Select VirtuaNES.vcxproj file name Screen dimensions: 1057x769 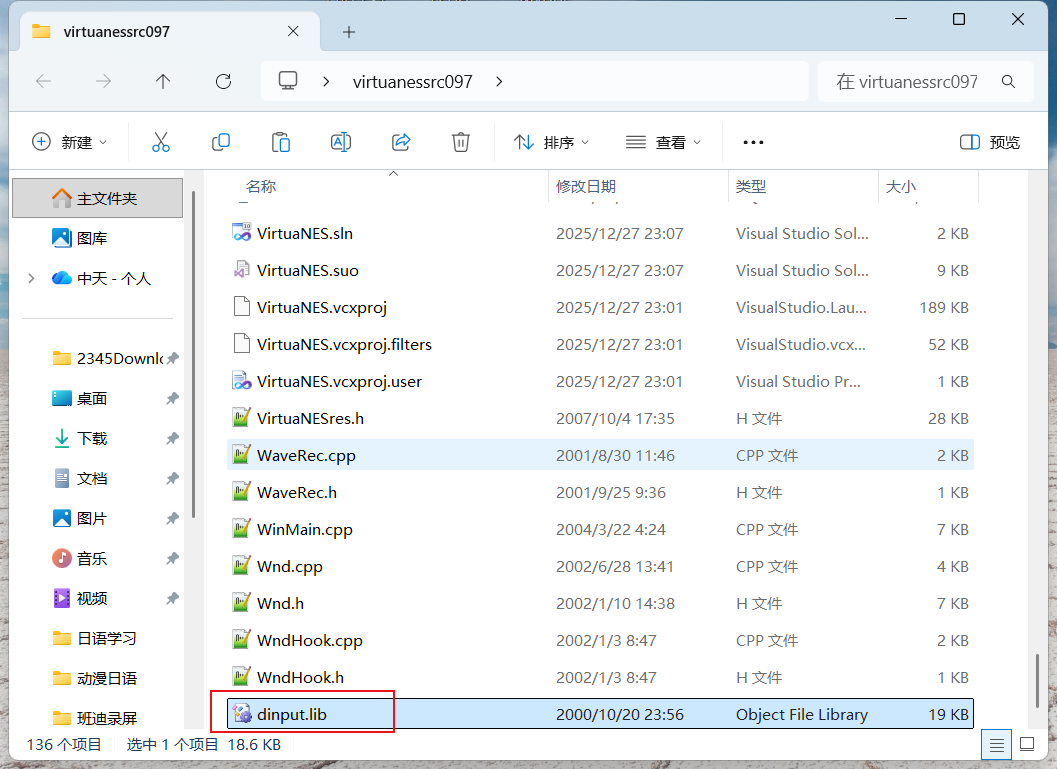click(322, 307)
